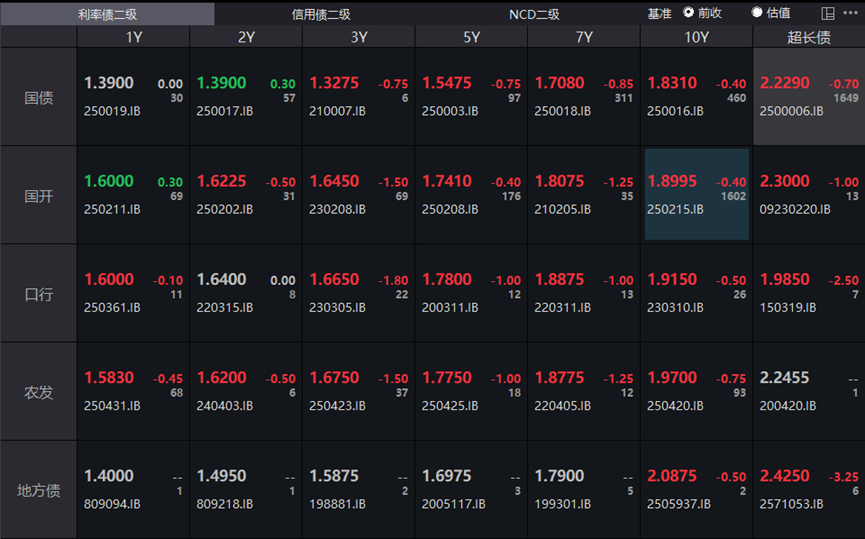This screenshot has height=539, width=865.
Task: Click the layout panel icon
Action: point(828,13)
